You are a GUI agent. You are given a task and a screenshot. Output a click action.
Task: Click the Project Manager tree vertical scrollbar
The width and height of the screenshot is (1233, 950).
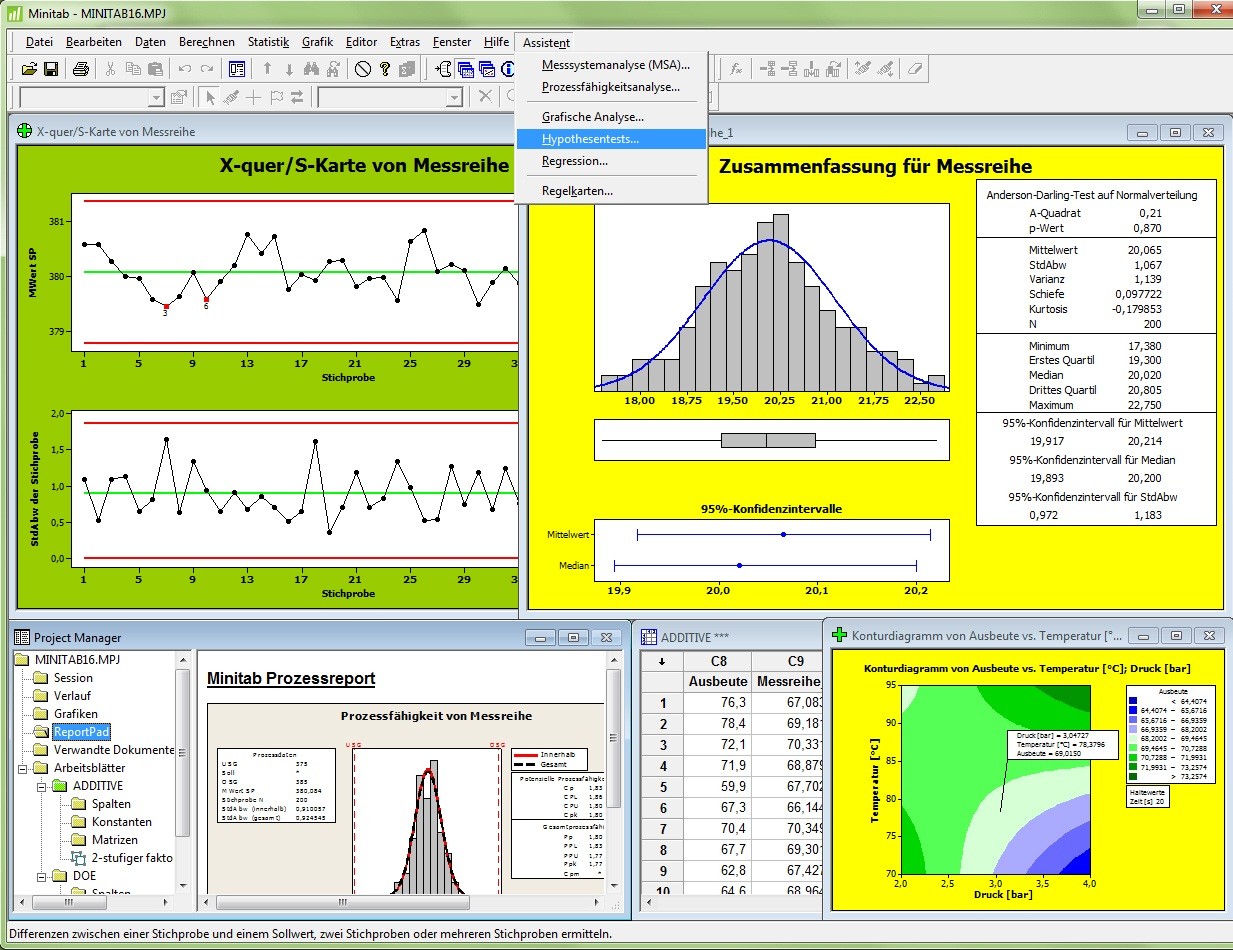tap(182, 772)
